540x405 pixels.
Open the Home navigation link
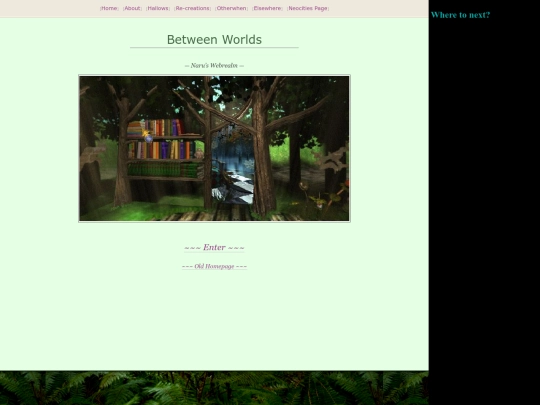109,8
